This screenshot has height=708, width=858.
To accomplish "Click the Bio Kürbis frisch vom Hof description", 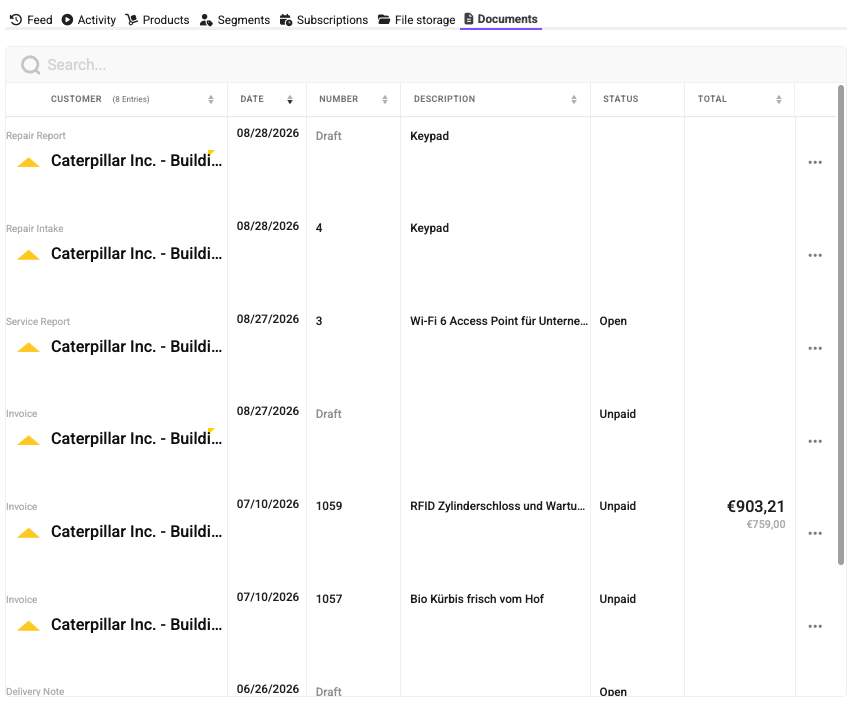I will coord(477,599).
